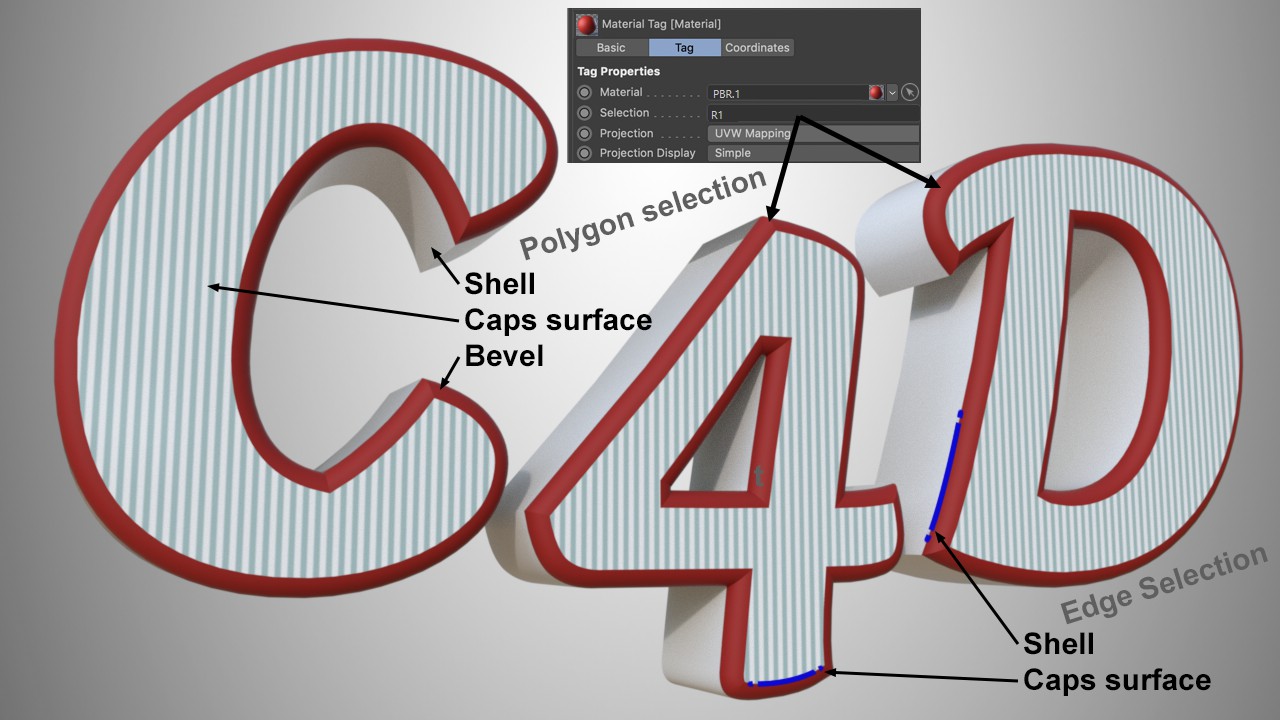Toggle the keyframe circle beside Projection
The height and width of the screenshot is (720, 1280).
click(585, 133)
